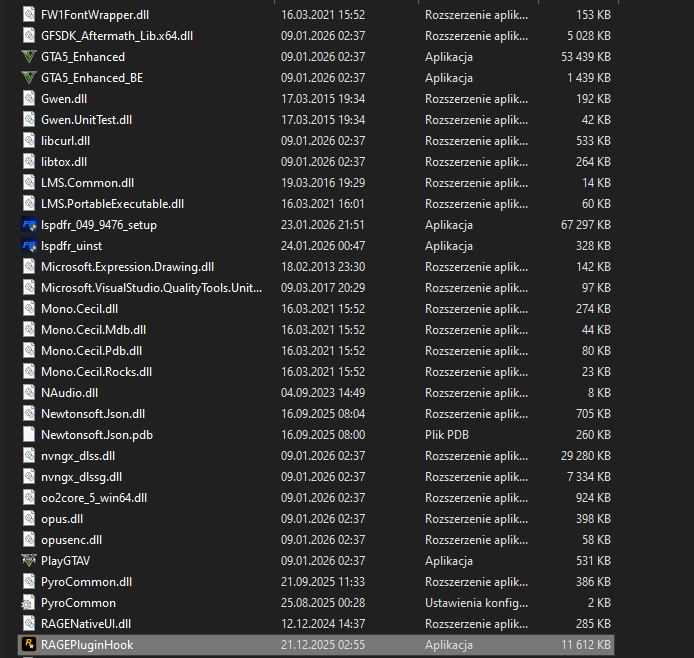
Task: Click the LMS.PortableExecutable.dll file icon
Action: click(x=29, y=204)
